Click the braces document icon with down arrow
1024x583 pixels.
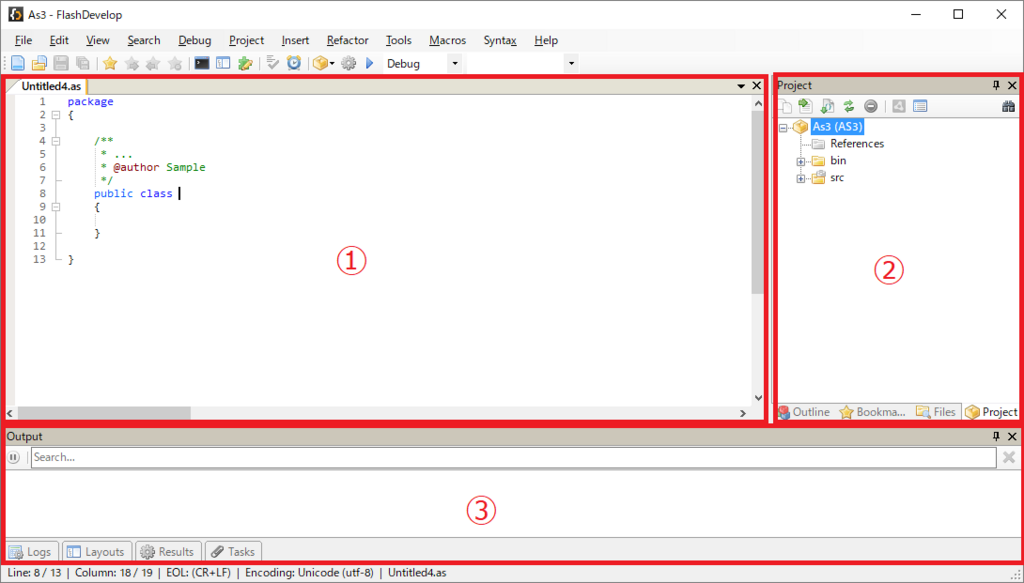827,106
